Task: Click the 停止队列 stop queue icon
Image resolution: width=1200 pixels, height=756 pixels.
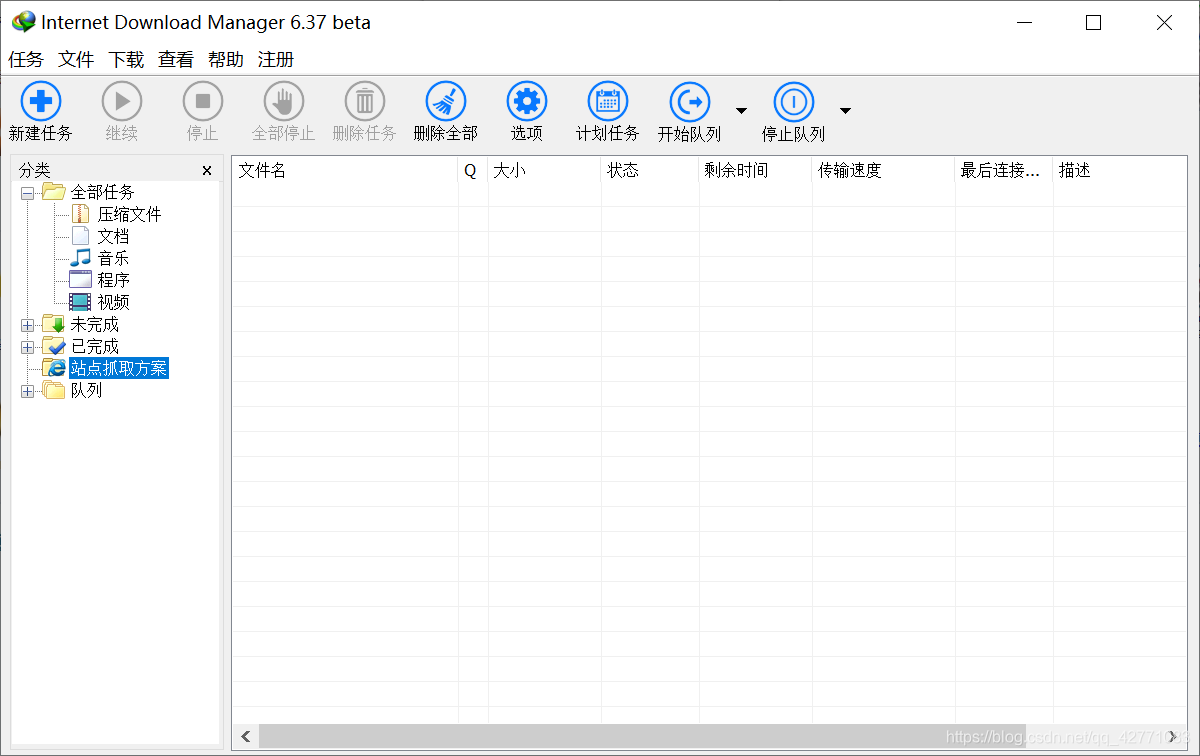Action: [794, 101]
